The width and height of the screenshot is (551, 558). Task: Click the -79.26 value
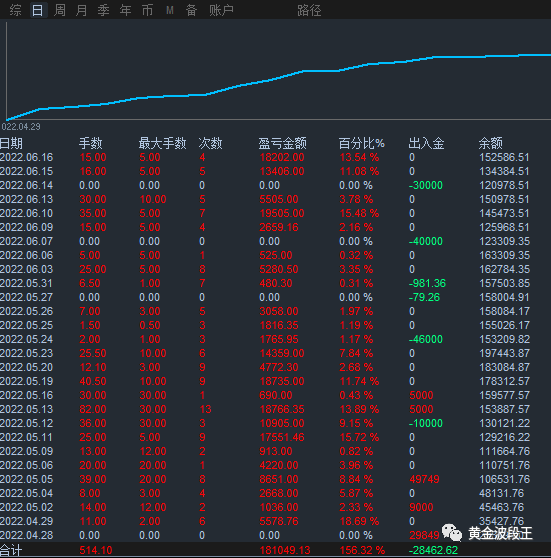click(x=424, y=297)
